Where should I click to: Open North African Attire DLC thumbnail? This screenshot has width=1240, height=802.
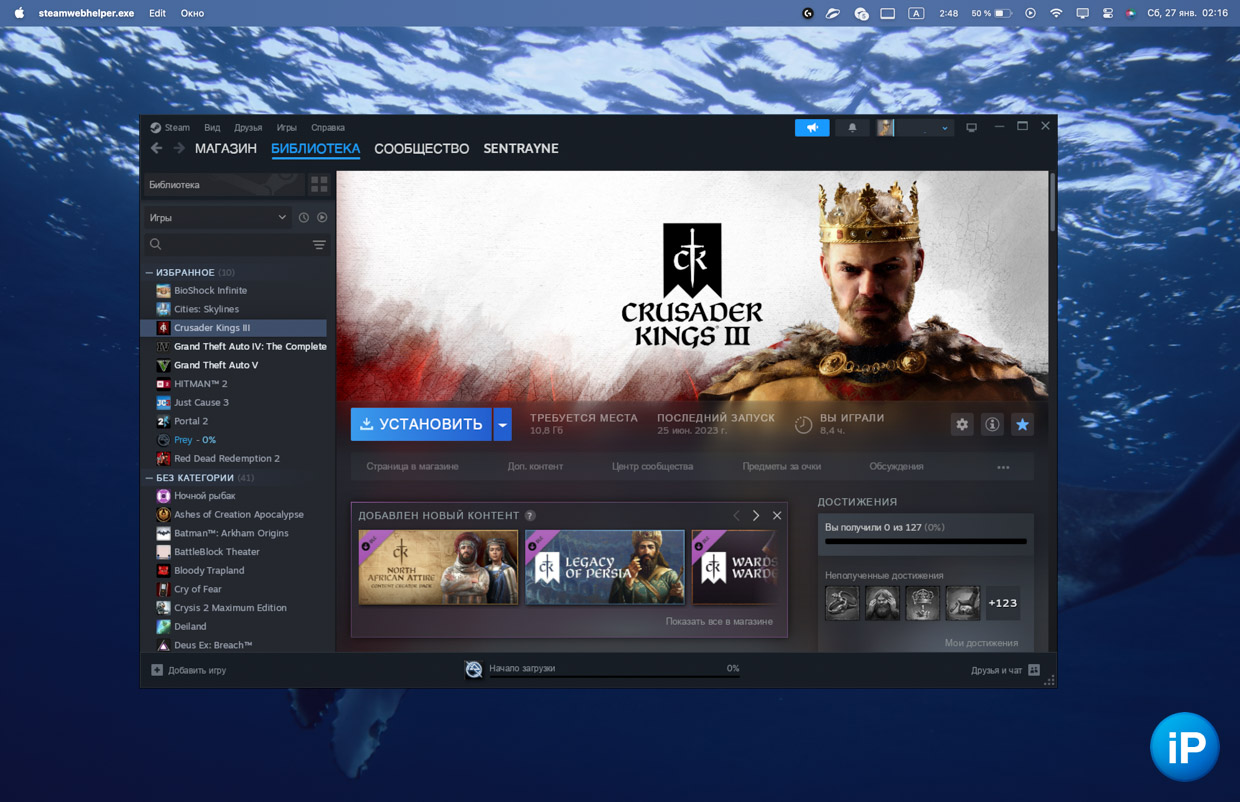point(438,567)
